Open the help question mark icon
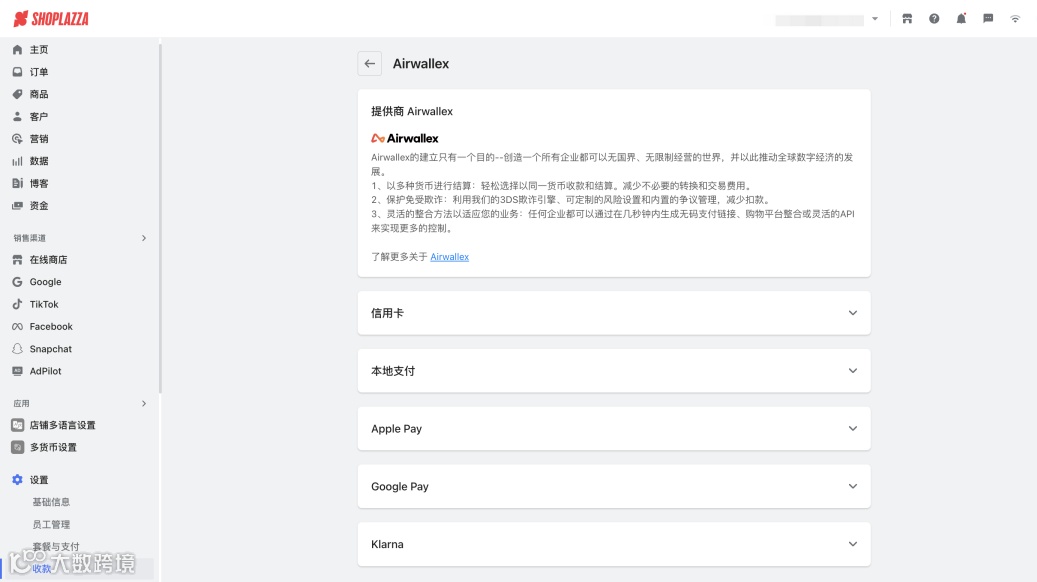Viewport: 1037px width, 582px height. pyautogui.click(x=934, y=19)
